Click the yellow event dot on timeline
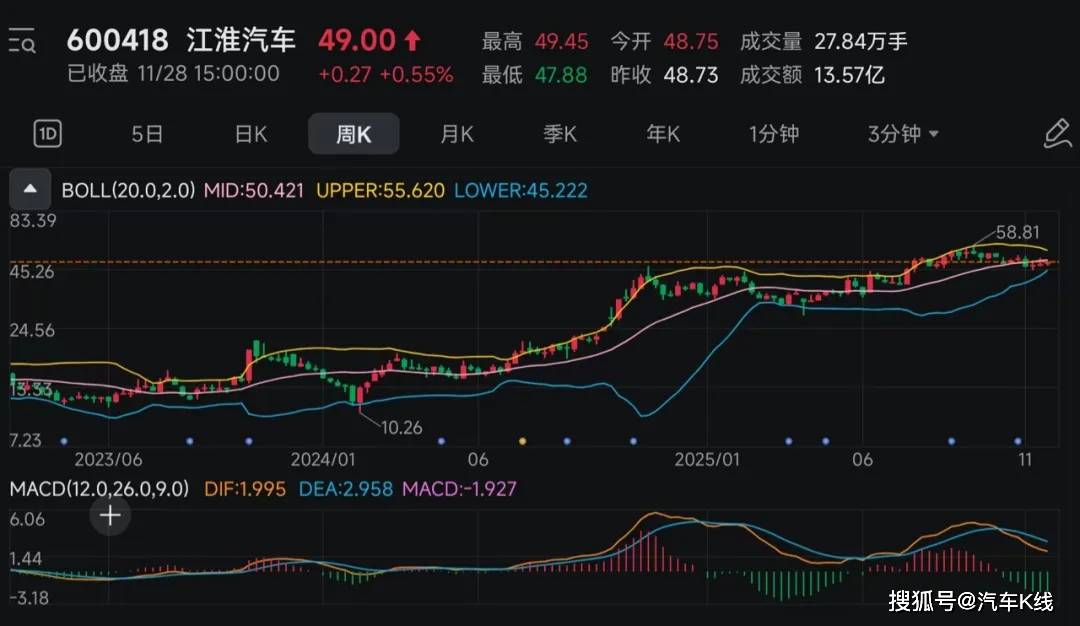This screenshot has height=626, width=1080. (x=522, y=440)
